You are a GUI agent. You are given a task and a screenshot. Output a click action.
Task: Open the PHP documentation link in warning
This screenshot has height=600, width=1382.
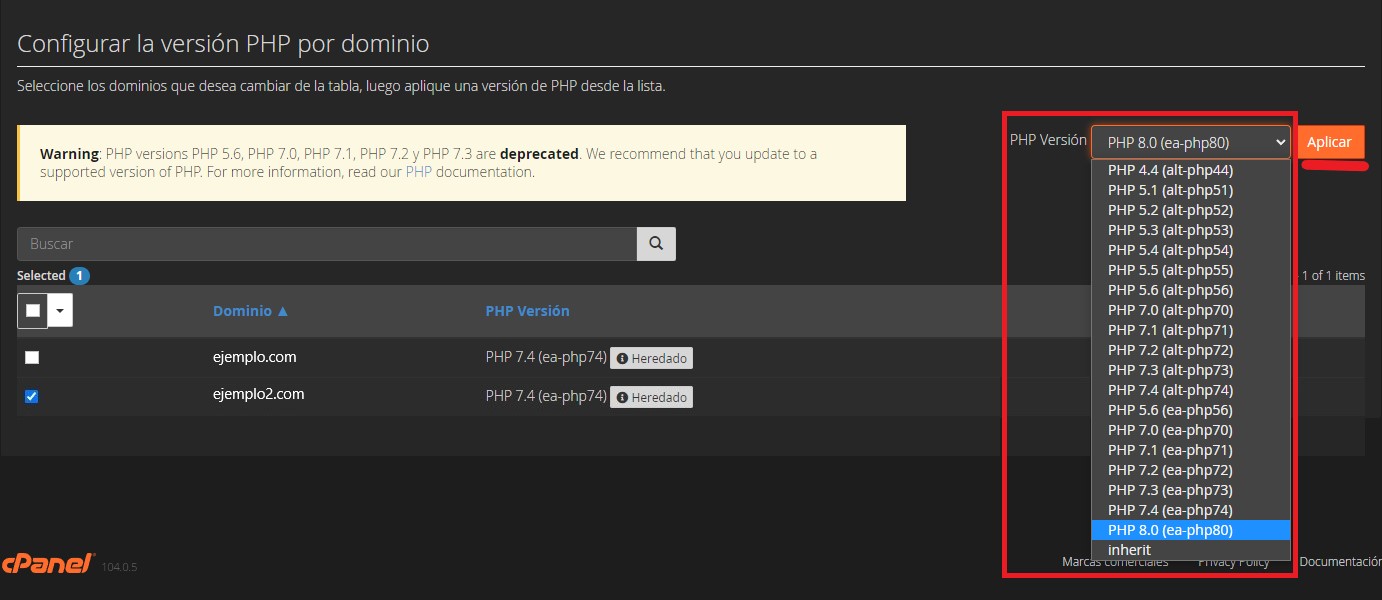point(418,172)
